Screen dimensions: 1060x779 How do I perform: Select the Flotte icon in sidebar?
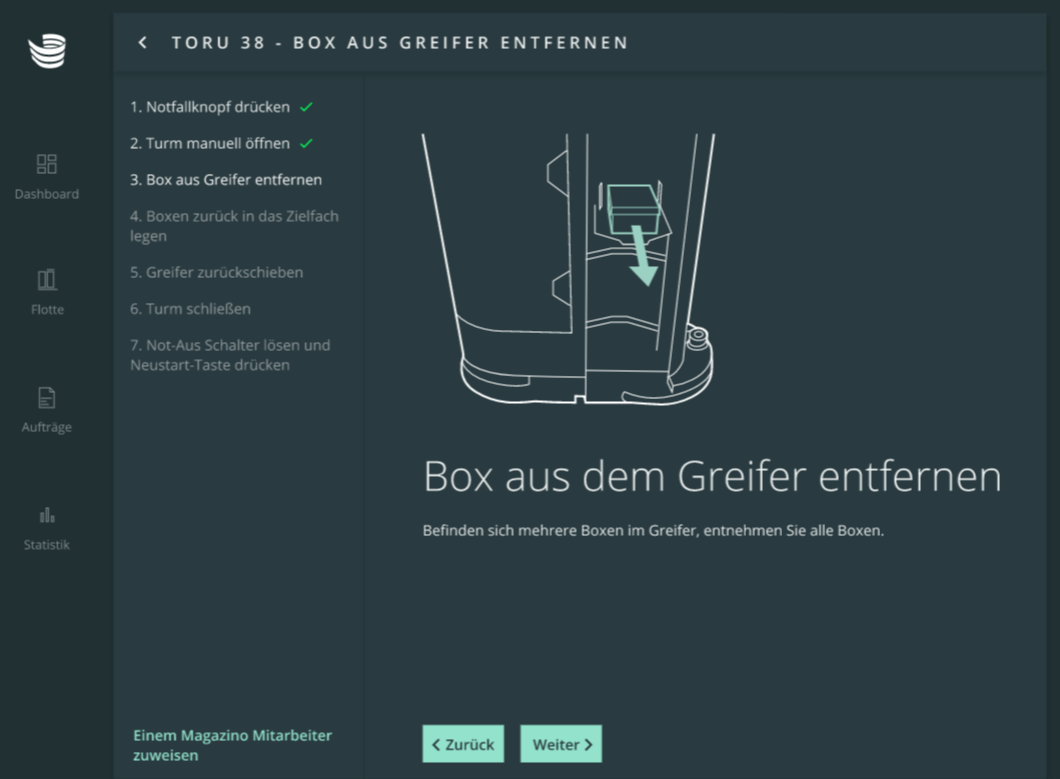[x=47, y=280]
